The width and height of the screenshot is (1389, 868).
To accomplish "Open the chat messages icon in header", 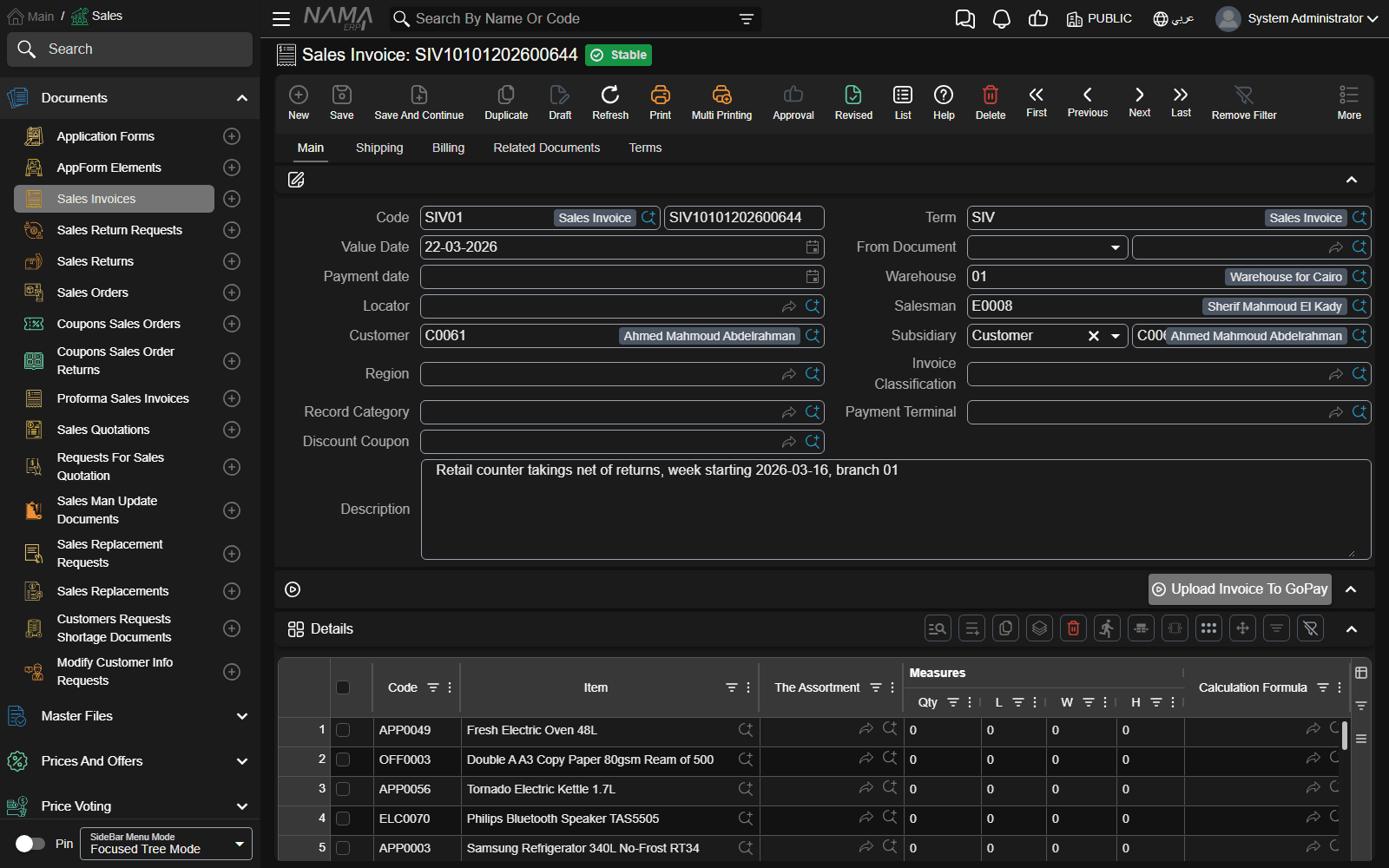I will [965, 18].
